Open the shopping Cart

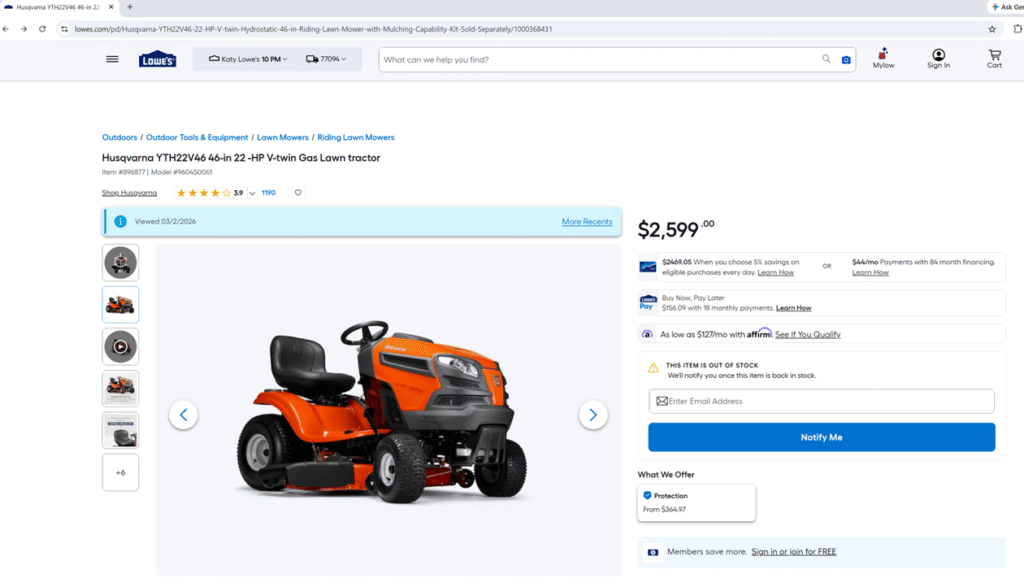pos(994,59)
